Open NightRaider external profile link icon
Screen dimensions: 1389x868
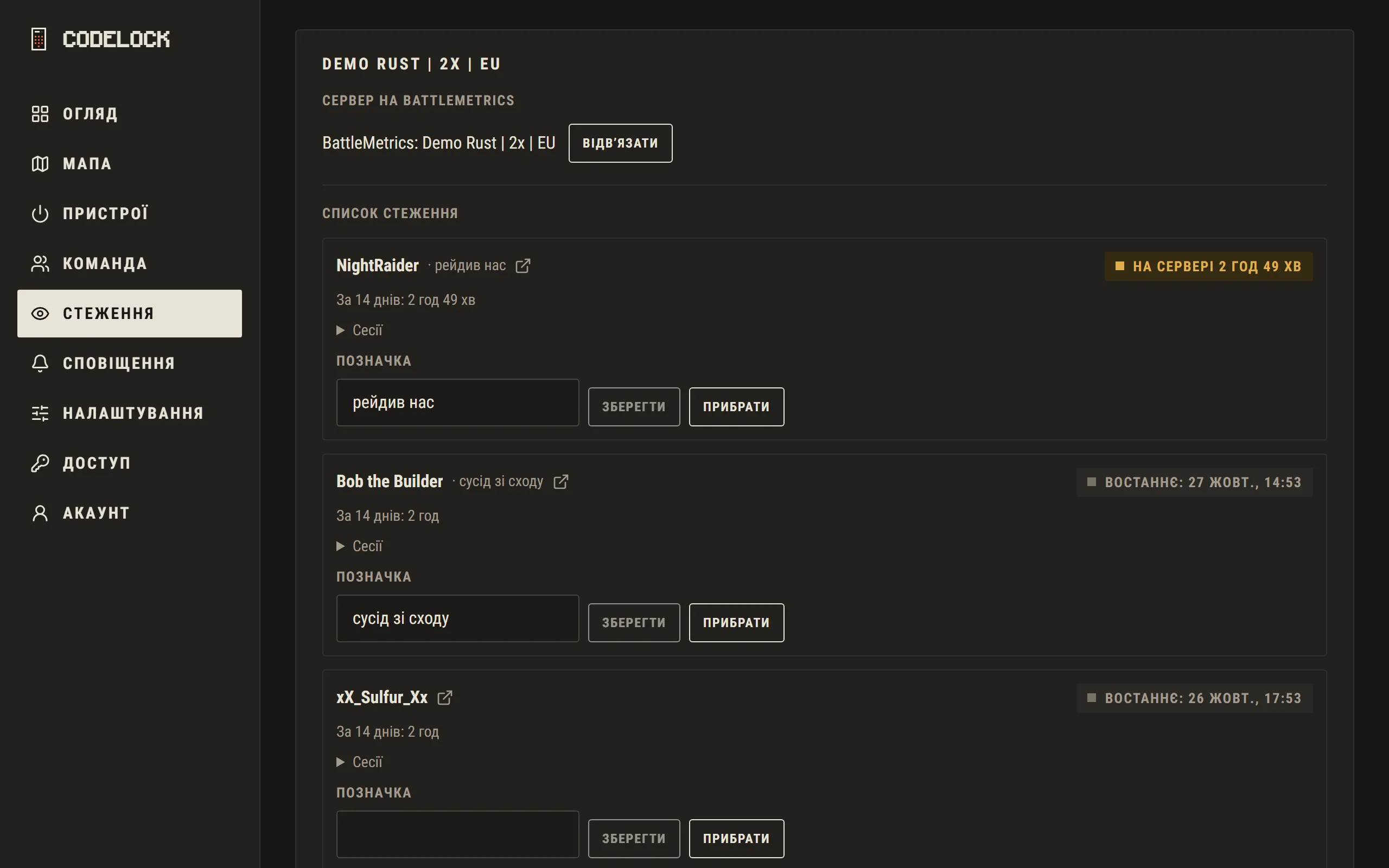(523, 266)
